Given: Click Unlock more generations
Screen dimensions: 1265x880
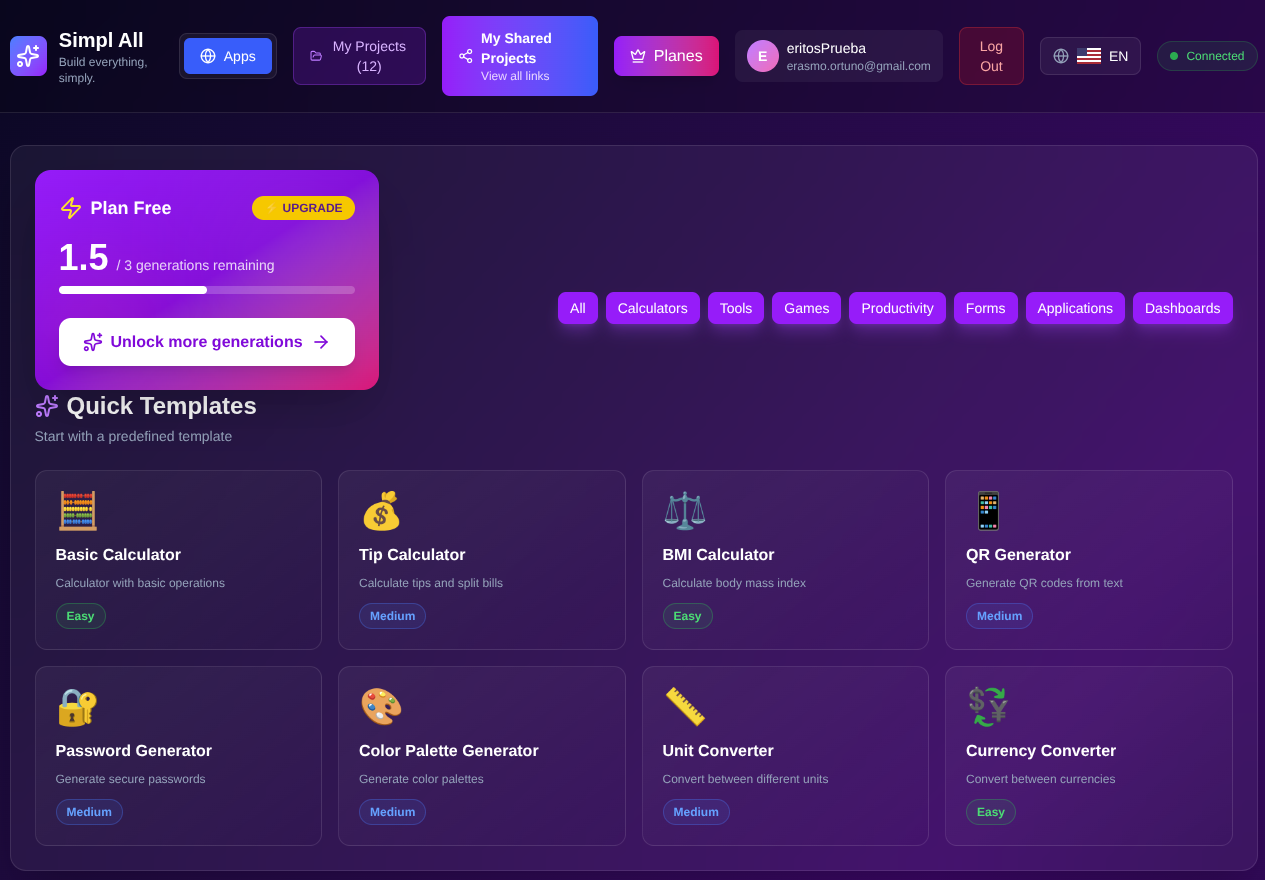Looking at the screenshot, I should 206,341.
